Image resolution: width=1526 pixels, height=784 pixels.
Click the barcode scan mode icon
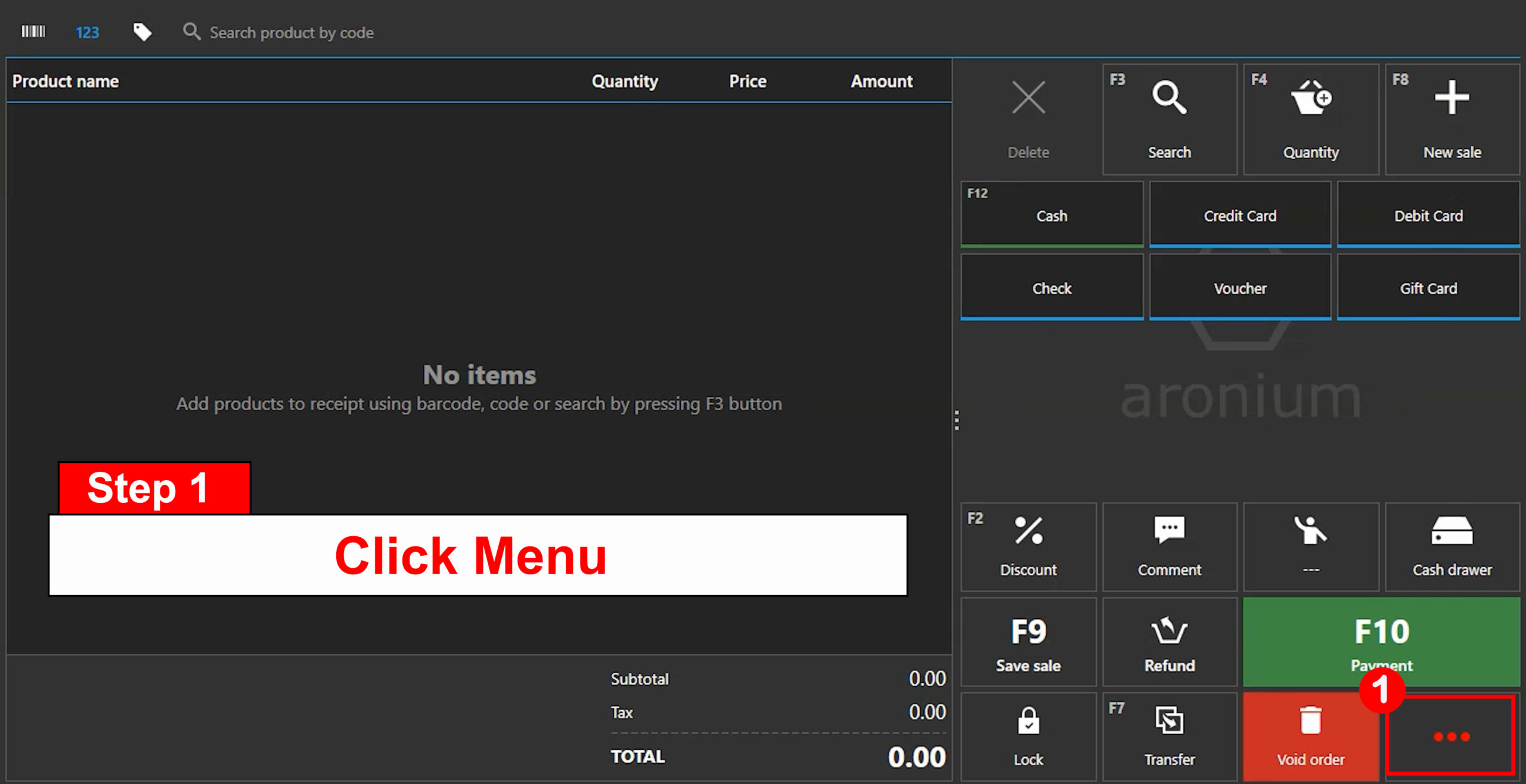click(33, 32)
